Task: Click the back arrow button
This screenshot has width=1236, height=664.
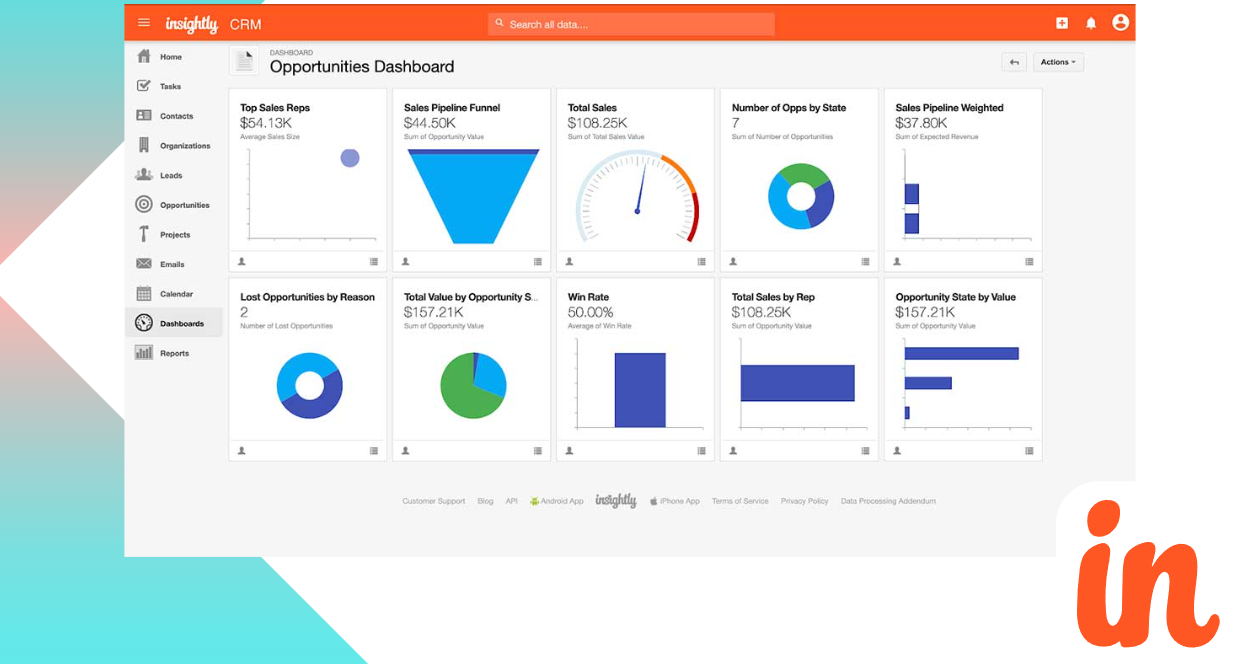Action: 1014,62
